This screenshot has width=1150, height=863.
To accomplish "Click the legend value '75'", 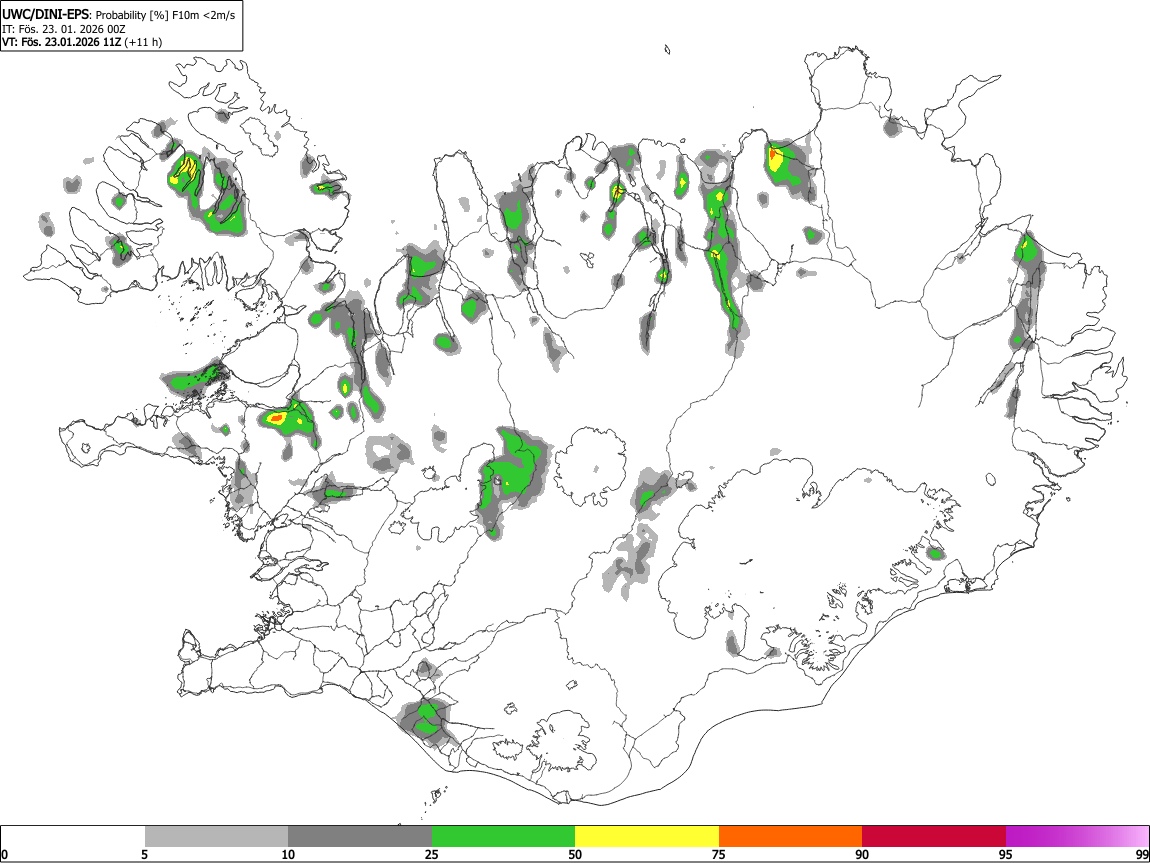I will pyautogui.click(x=719, y=854).
